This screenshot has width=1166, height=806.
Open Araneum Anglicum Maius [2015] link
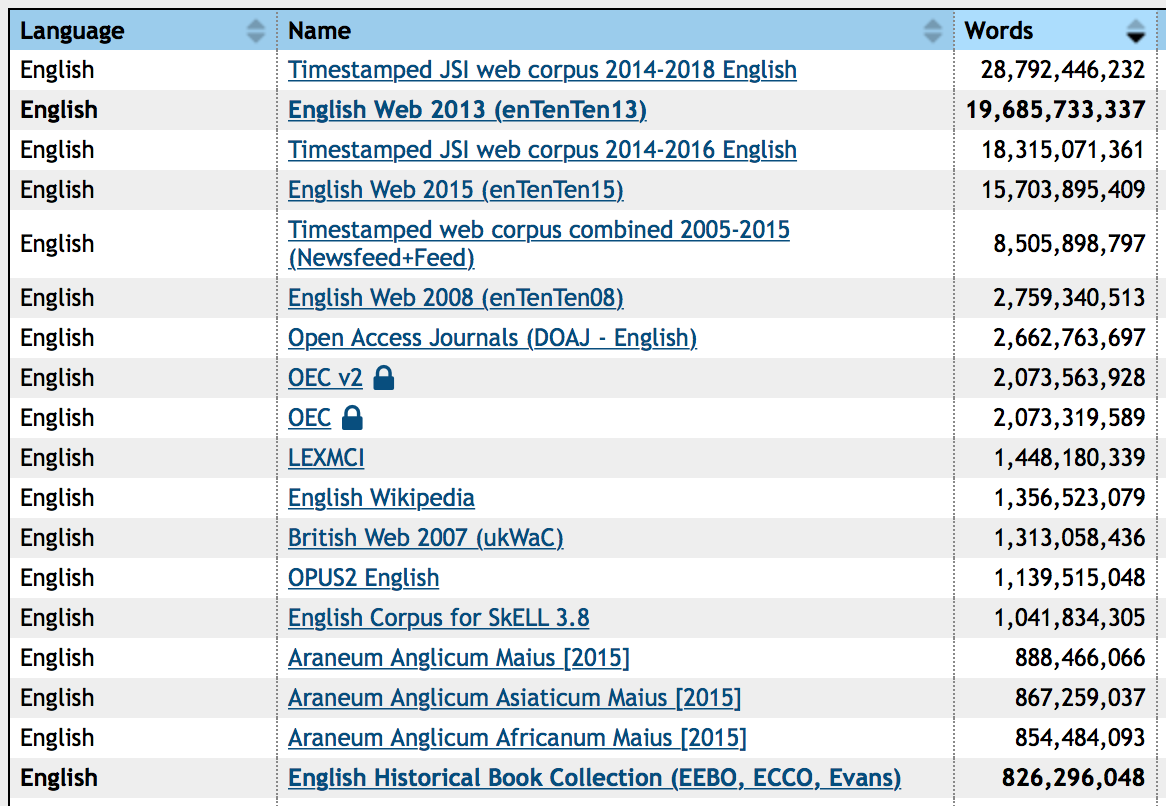(x=458, y=659)
